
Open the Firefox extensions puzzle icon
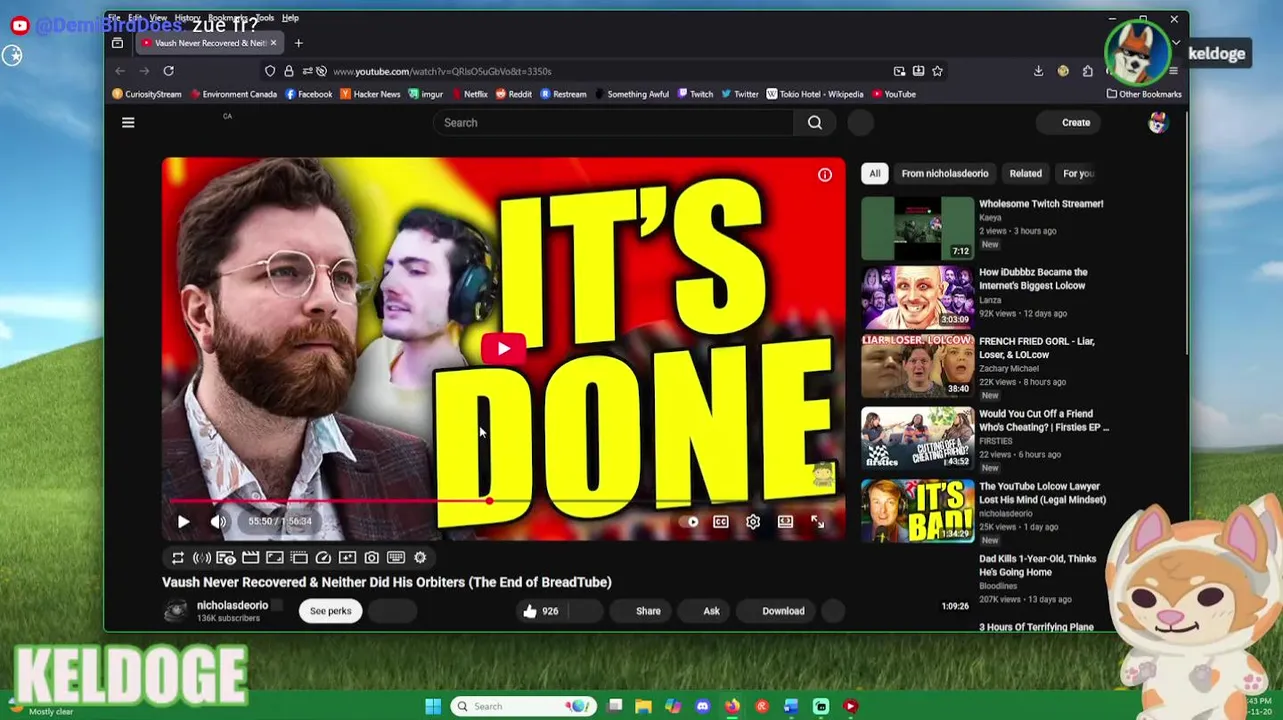click(x=1088, y=71)
